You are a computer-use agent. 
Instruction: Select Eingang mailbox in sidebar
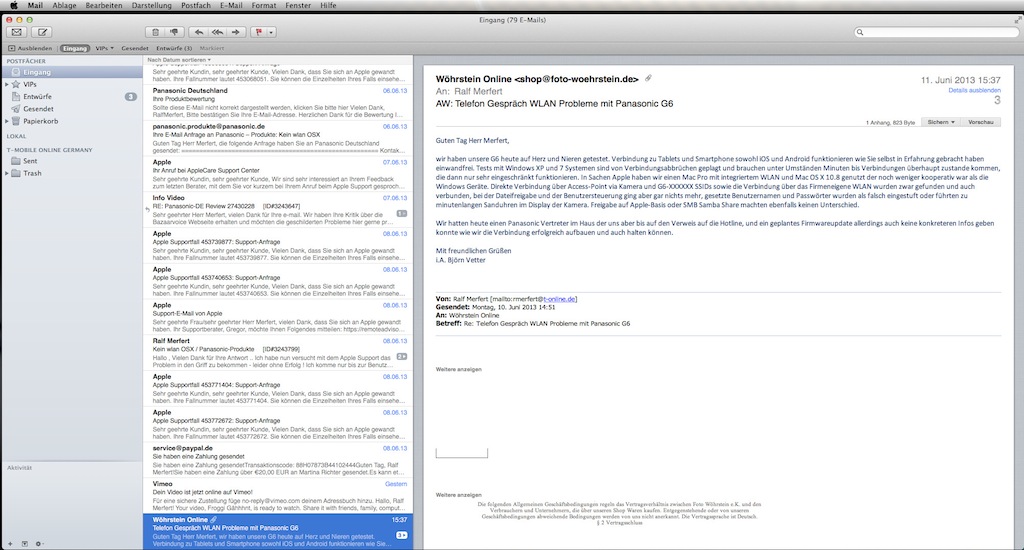(x=72, y=72)
